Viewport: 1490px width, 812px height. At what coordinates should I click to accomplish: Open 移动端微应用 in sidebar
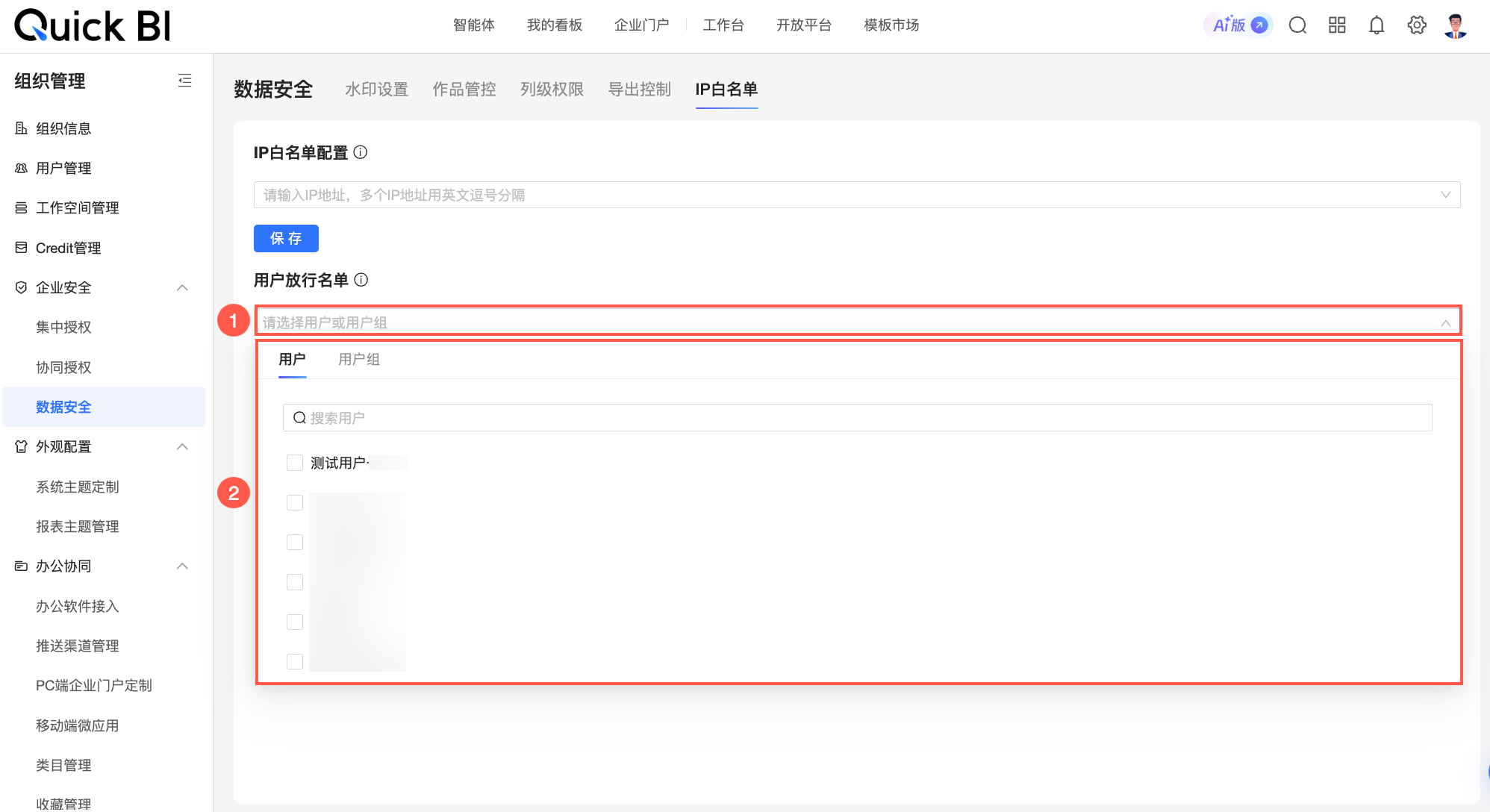pyautogui.click(x=78, y=725)
